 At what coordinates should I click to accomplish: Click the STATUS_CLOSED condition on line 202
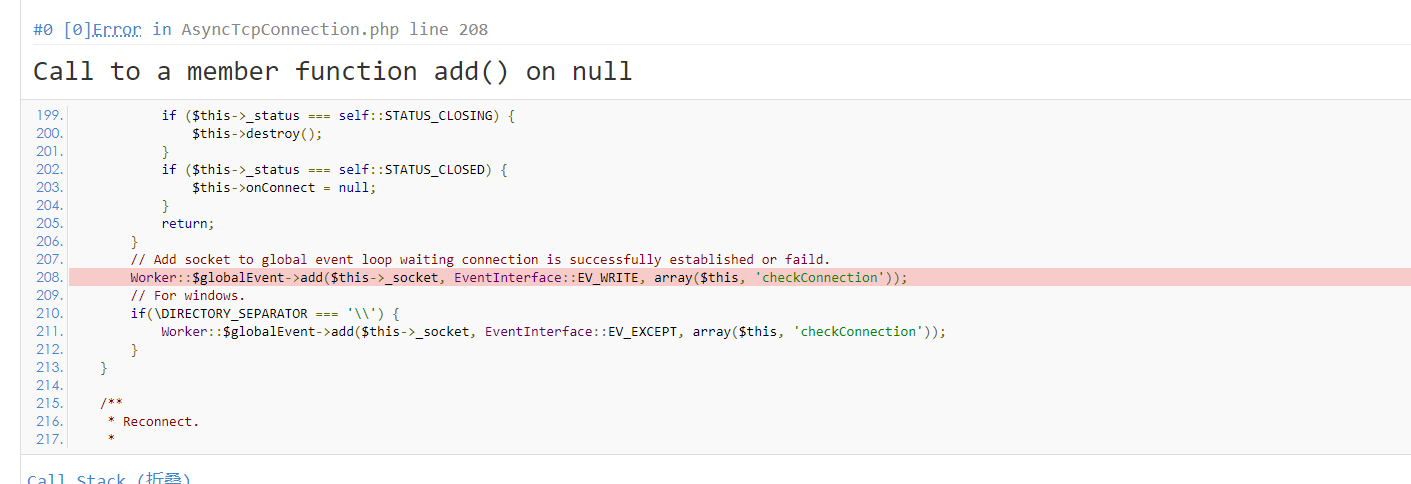(334, 169)
